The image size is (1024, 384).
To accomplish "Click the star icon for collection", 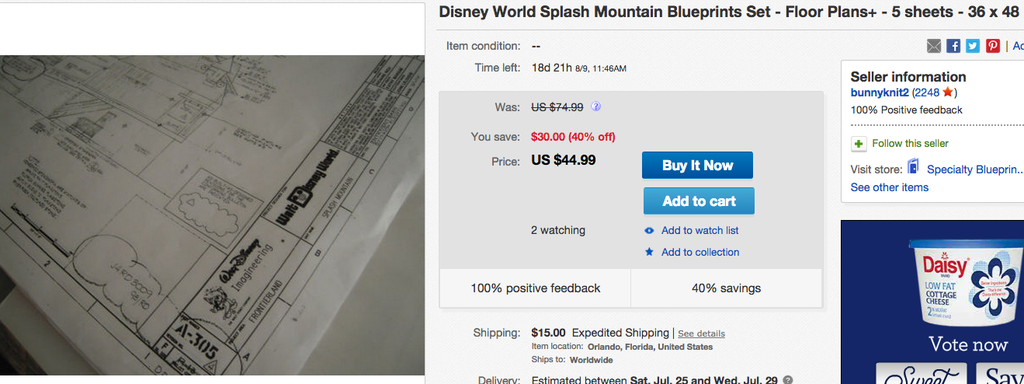I will tap(649, 252).
